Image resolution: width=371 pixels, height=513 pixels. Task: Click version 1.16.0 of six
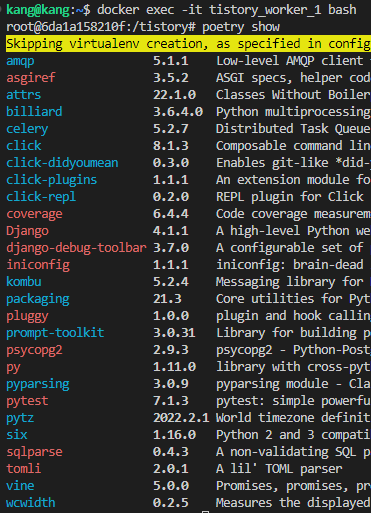coord(174,435)
